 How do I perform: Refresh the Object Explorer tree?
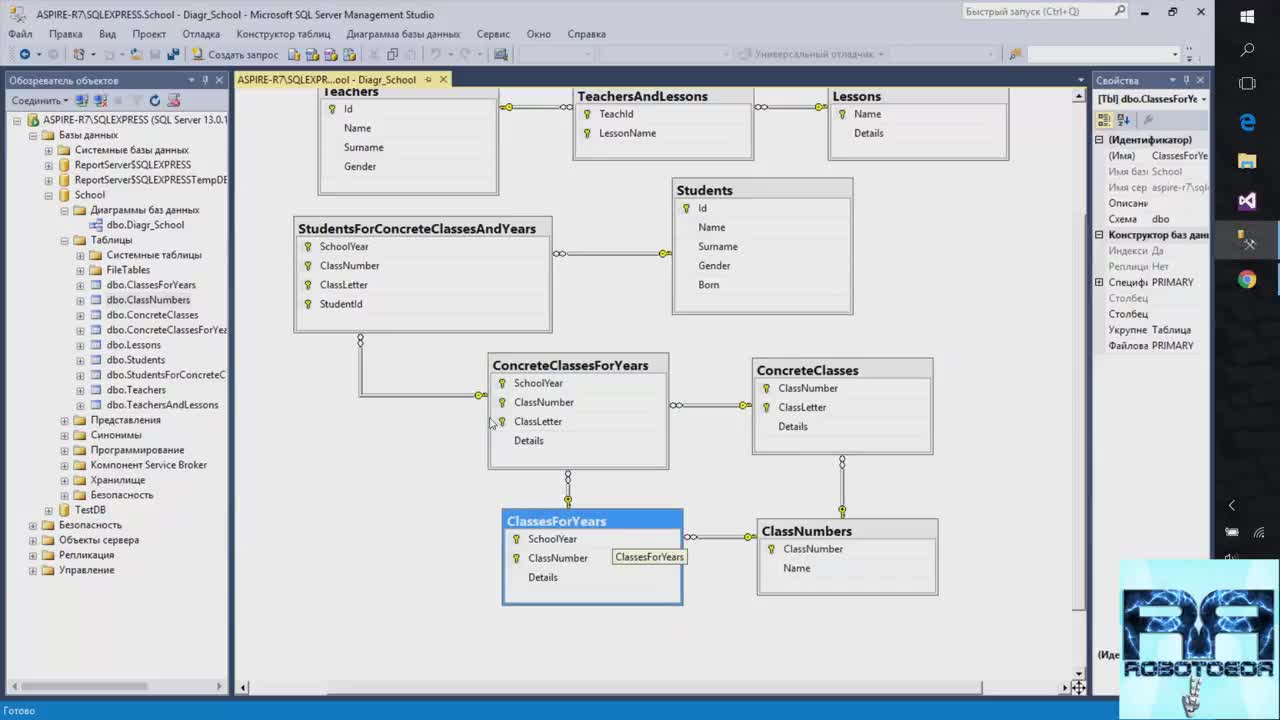pos(154,100)
